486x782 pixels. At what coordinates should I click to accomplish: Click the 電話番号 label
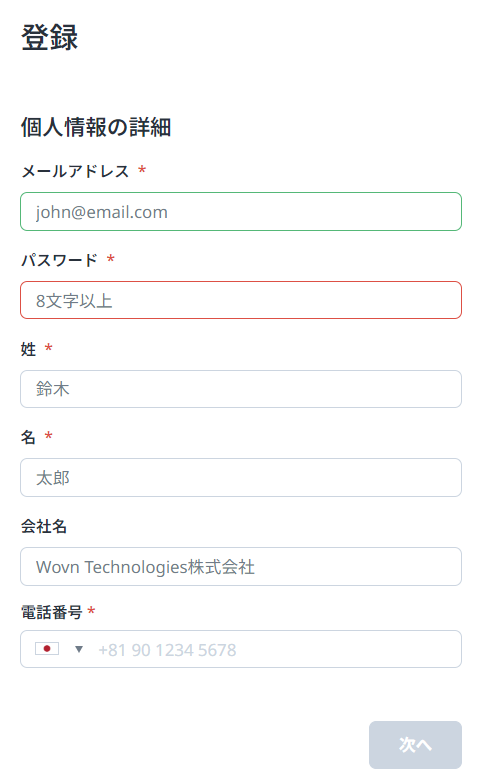pyautogui.click(x=52, y=612)
